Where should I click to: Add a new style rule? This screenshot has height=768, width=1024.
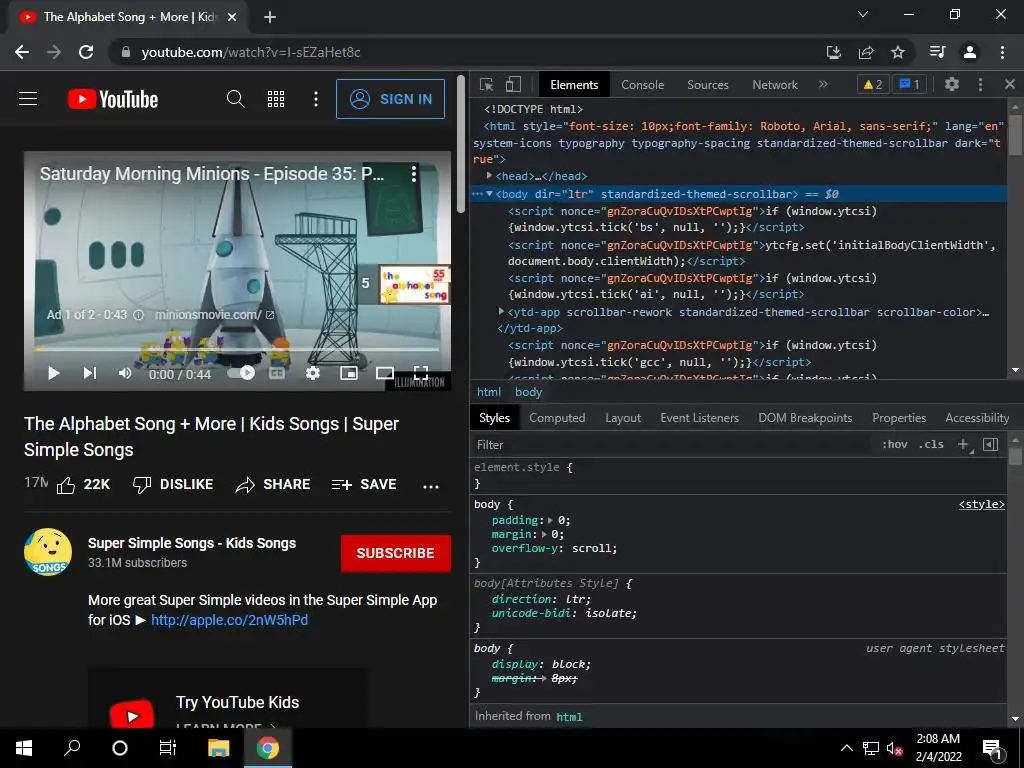point(963,444)
